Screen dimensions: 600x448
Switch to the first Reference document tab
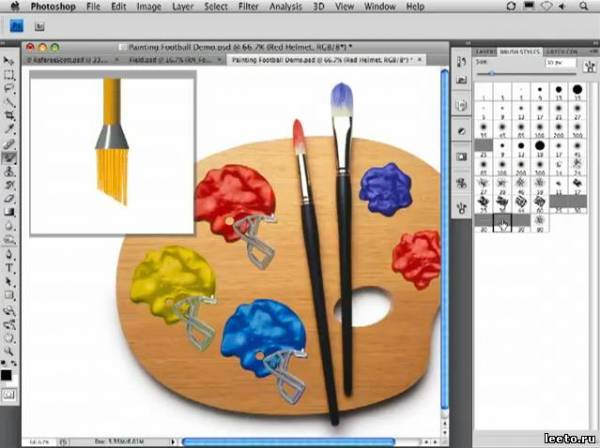pyautogui.click(x=70, y=60)
